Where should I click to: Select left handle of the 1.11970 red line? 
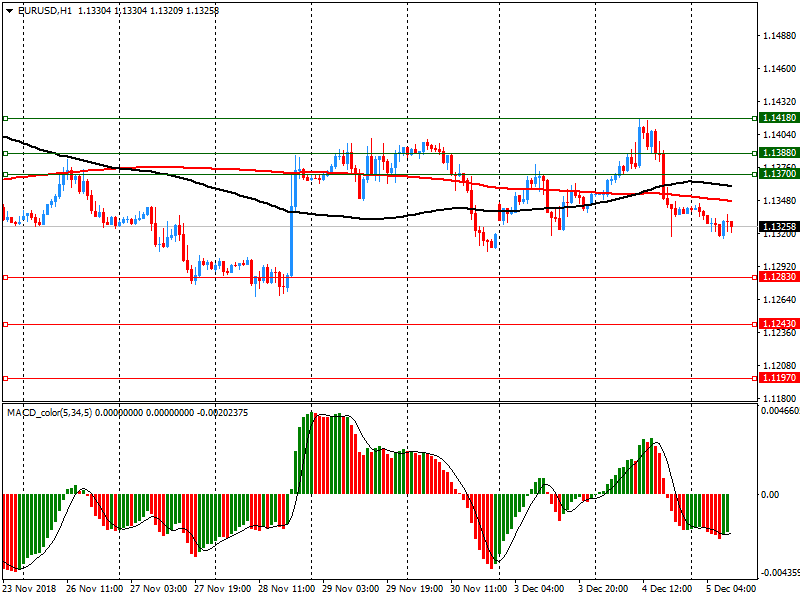tap(5, 378)
